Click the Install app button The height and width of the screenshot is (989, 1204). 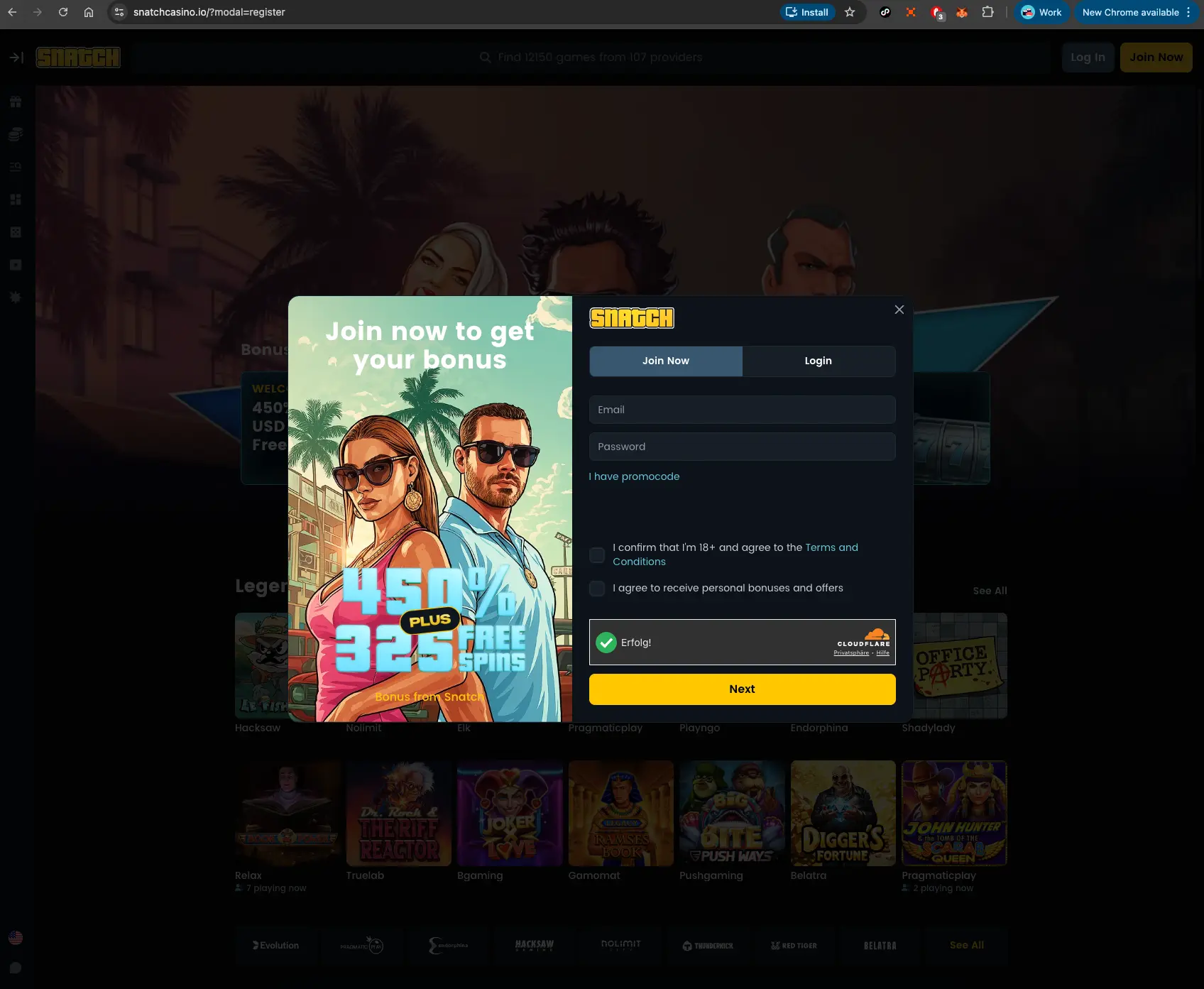pos(807,12)
